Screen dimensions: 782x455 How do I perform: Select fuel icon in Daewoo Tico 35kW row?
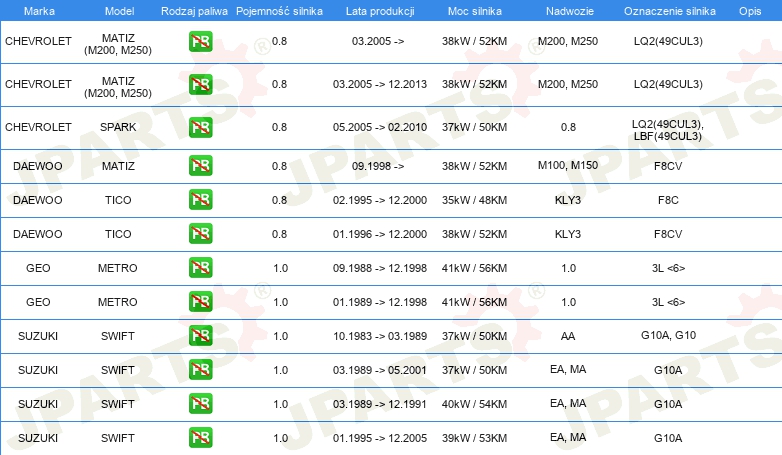click(x=200, y=200)
